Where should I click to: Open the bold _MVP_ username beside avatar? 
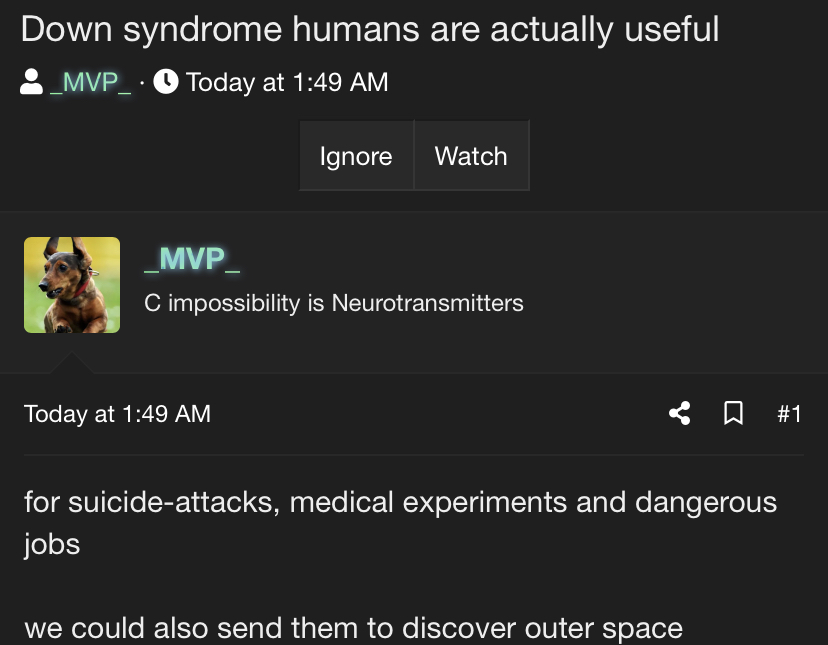coord(192,259)
